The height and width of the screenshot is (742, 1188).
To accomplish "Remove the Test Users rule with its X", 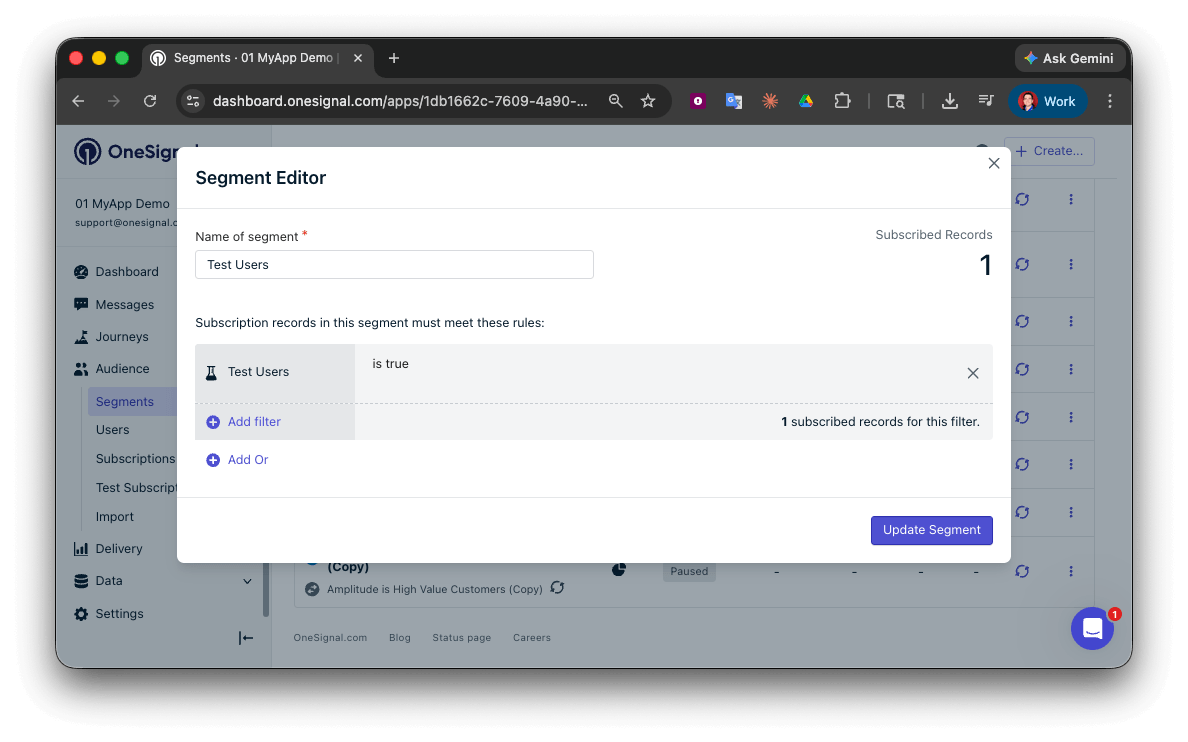I will [x=972, y=372].
